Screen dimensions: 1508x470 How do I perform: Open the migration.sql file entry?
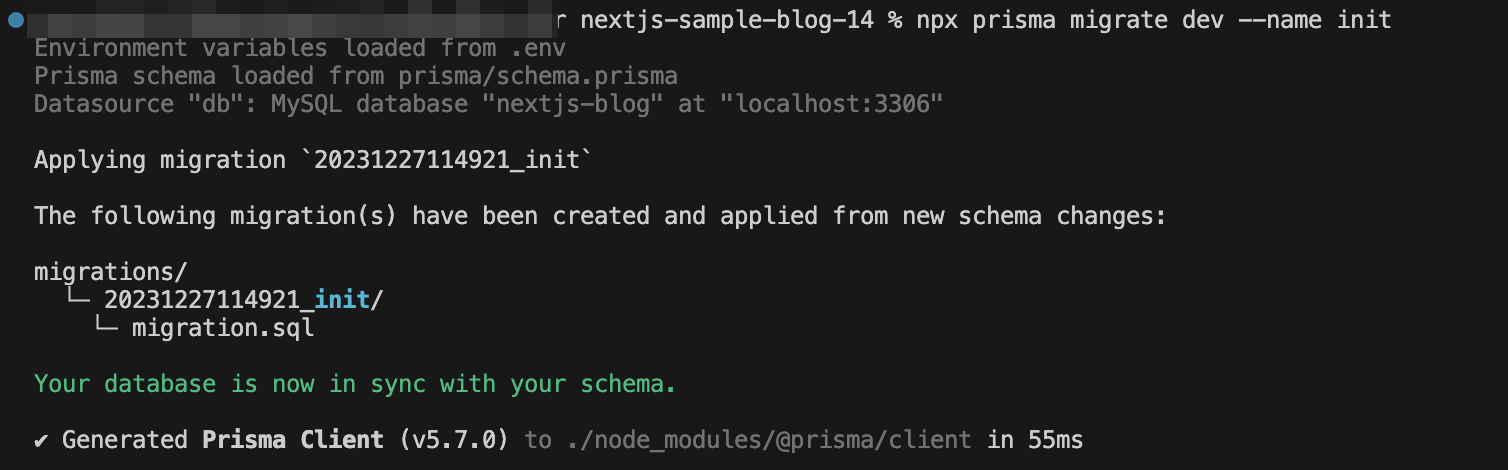pos(223,328)
